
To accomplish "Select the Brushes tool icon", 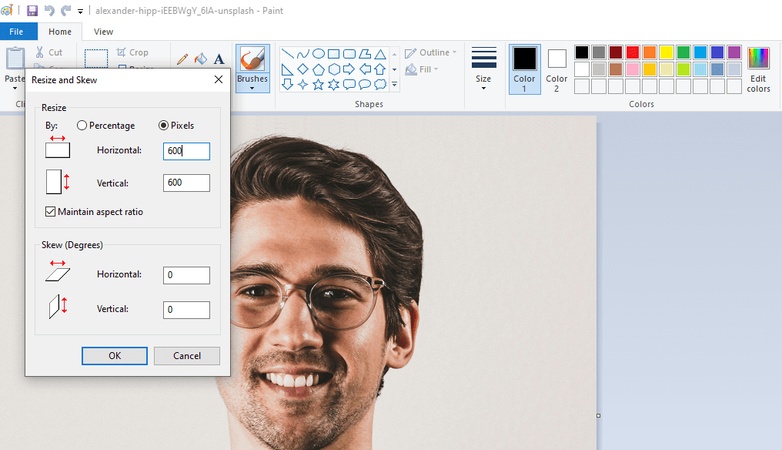I will point(252,59).
